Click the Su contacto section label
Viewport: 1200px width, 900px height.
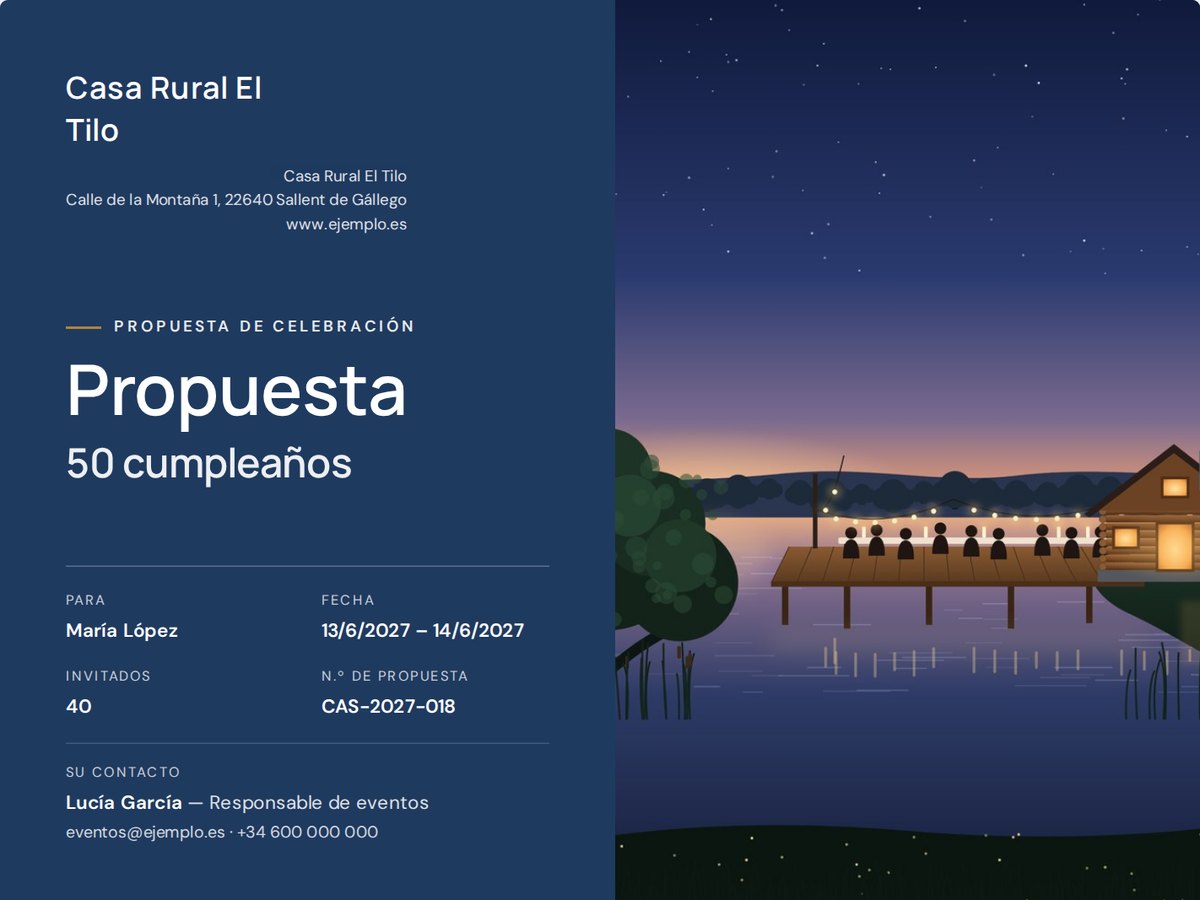click(123, 772)
